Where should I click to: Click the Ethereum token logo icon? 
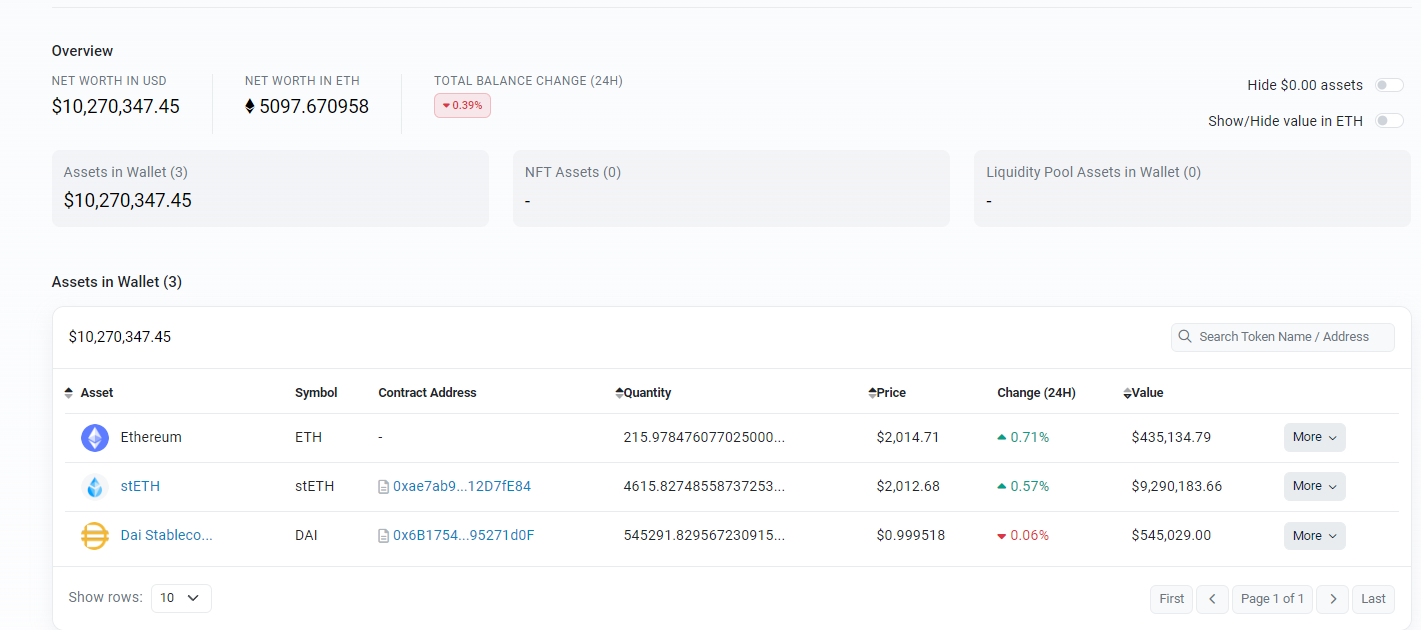click(x=95, y=438)
